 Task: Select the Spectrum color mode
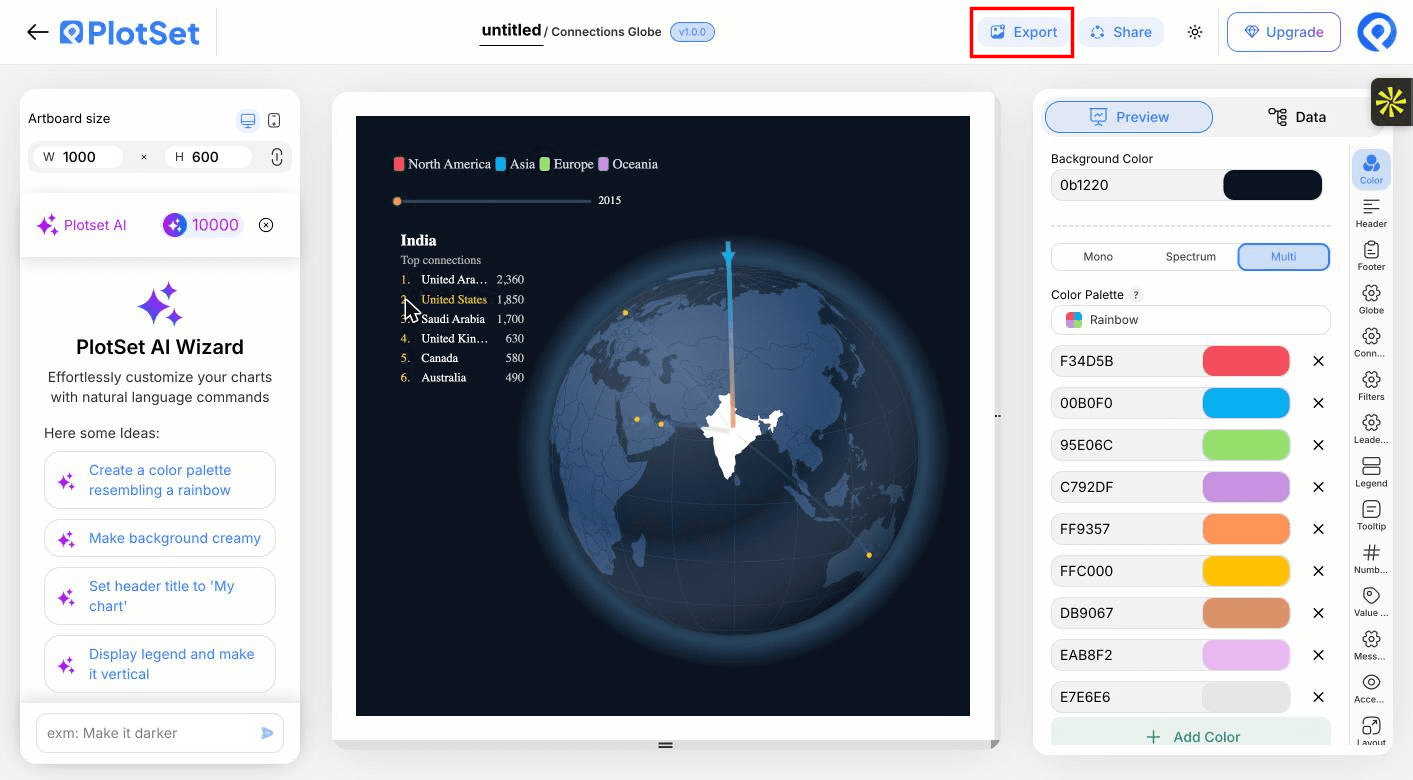(1191, 257)
